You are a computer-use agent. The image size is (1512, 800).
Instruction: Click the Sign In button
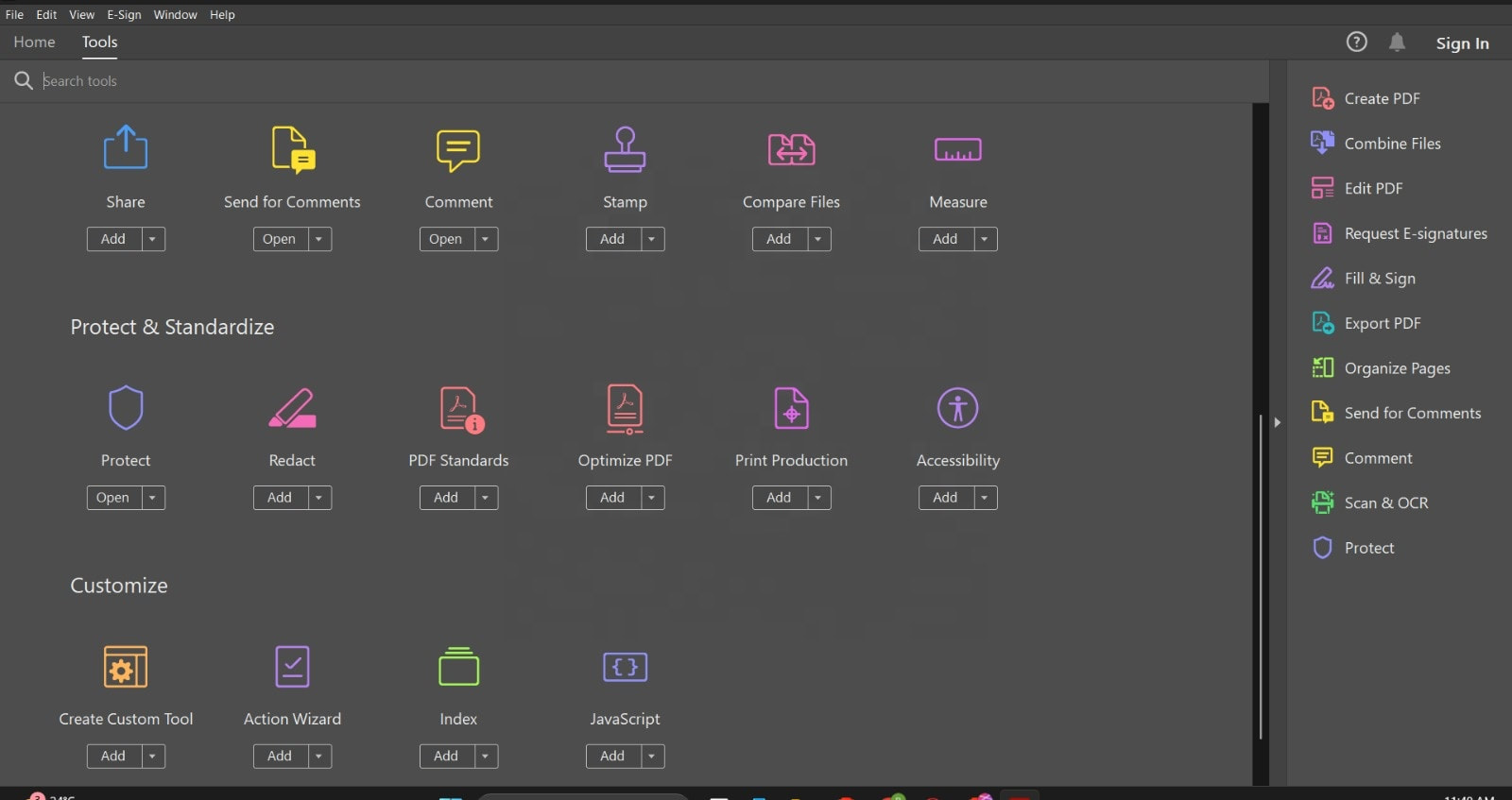tap(1462, 43)
